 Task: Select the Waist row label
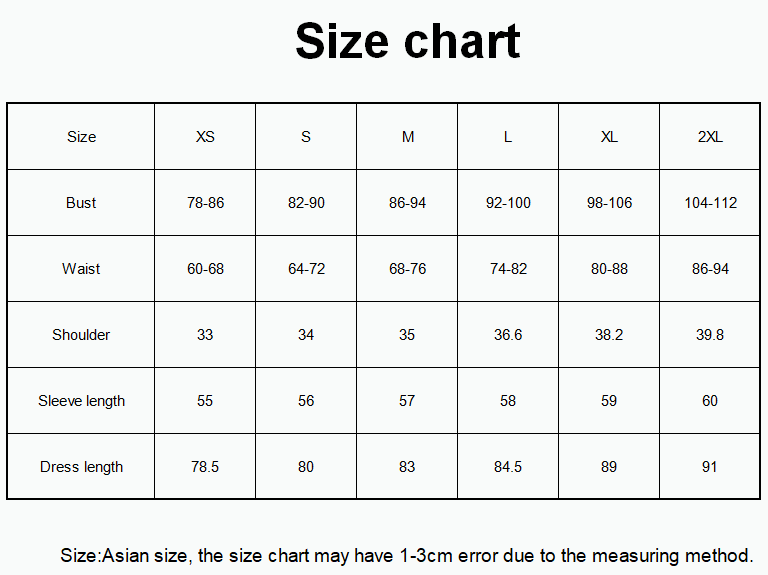[81, 269]
